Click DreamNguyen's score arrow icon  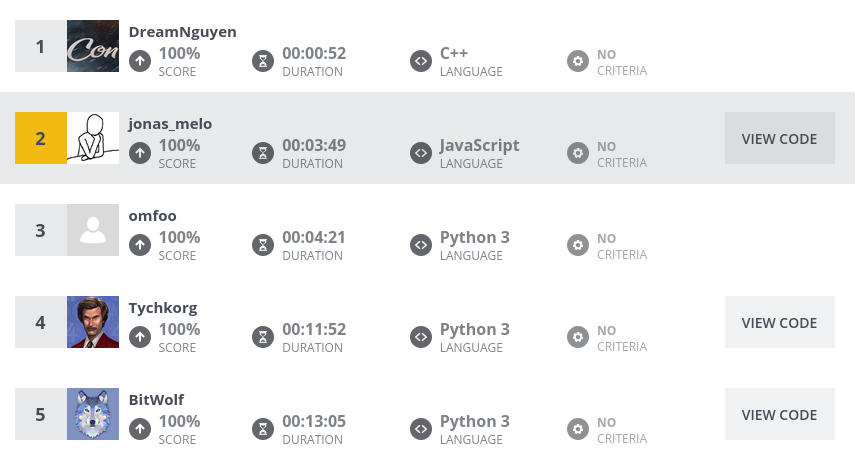pos(140,61)
